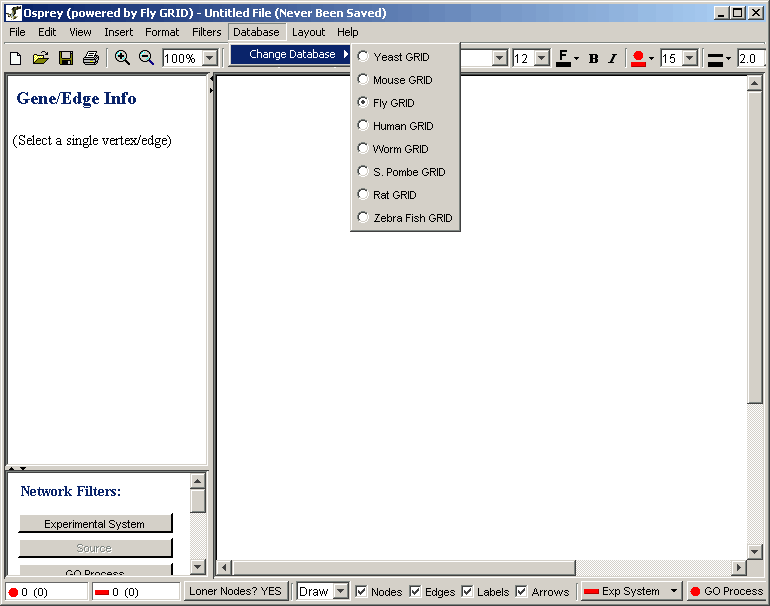Uncheck the Nodes checkbox
Screen dimensions: 770x606
coord(362,591)
